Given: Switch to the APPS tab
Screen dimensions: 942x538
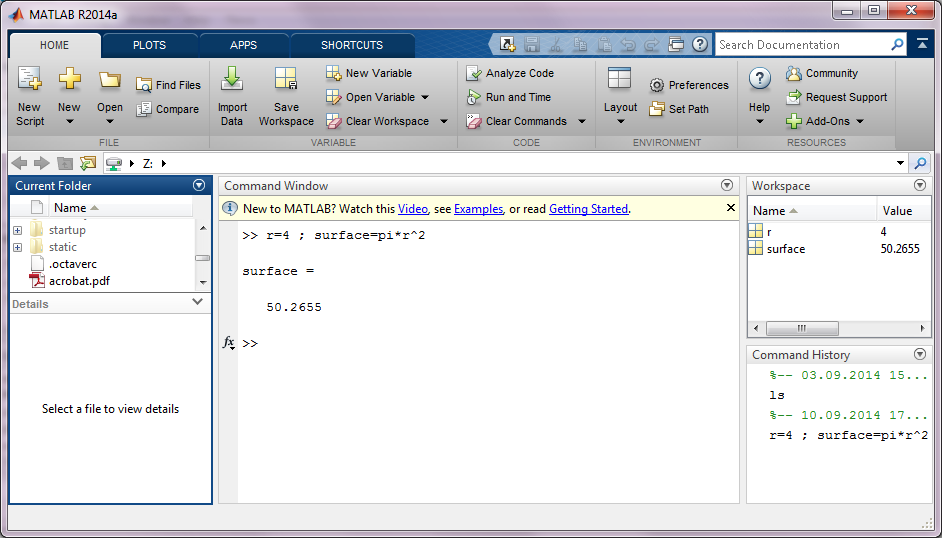Looking at the screenshot, I should pyautogui.click(x=243, y=45).
